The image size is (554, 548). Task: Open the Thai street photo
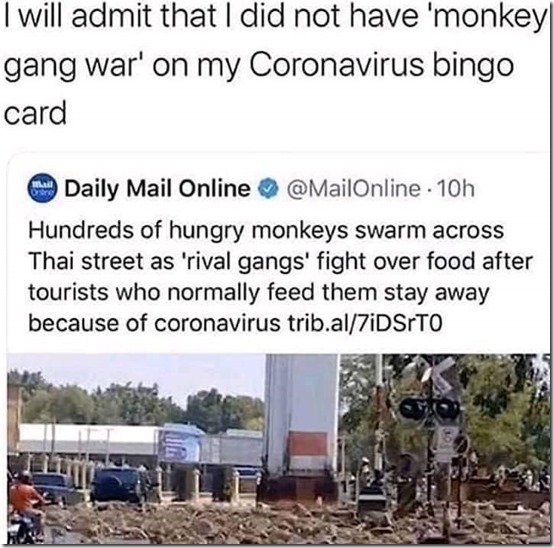[x=278, y=448]
